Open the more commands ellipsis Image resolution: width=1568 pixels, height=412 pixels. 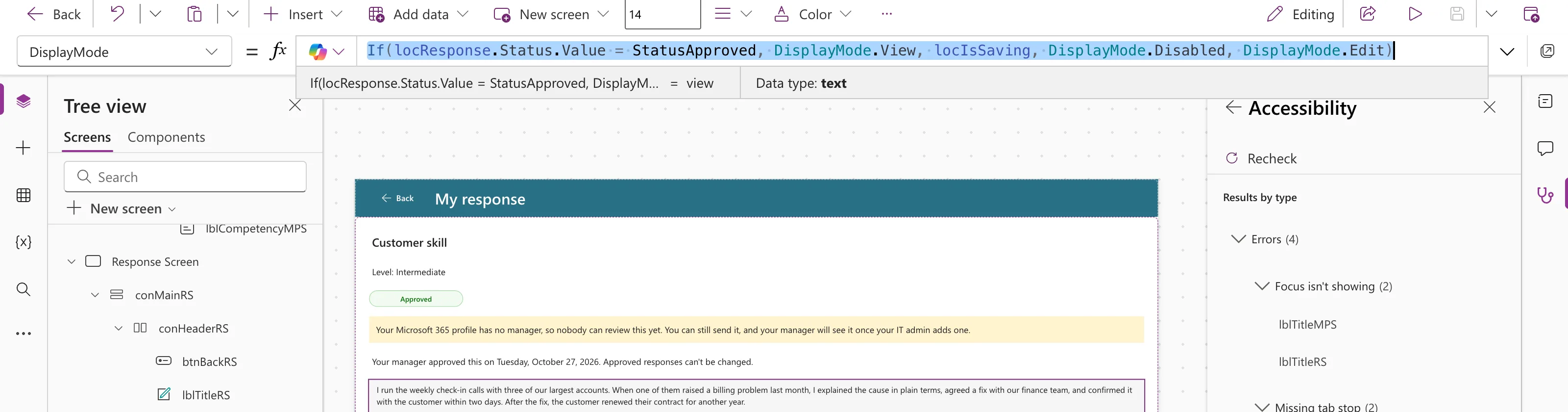click(886, 13)
